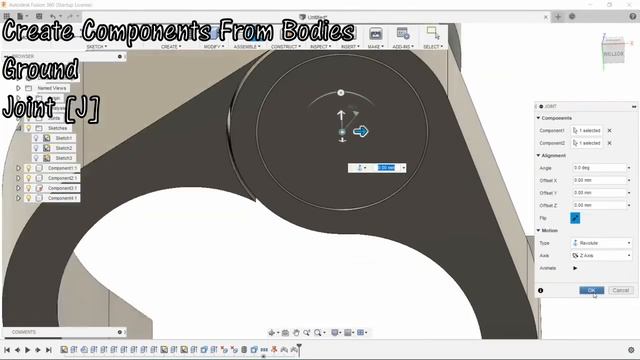The image size is (640, 360).
Task: Select Sketch2 in the browser
Action: [64, 148]
